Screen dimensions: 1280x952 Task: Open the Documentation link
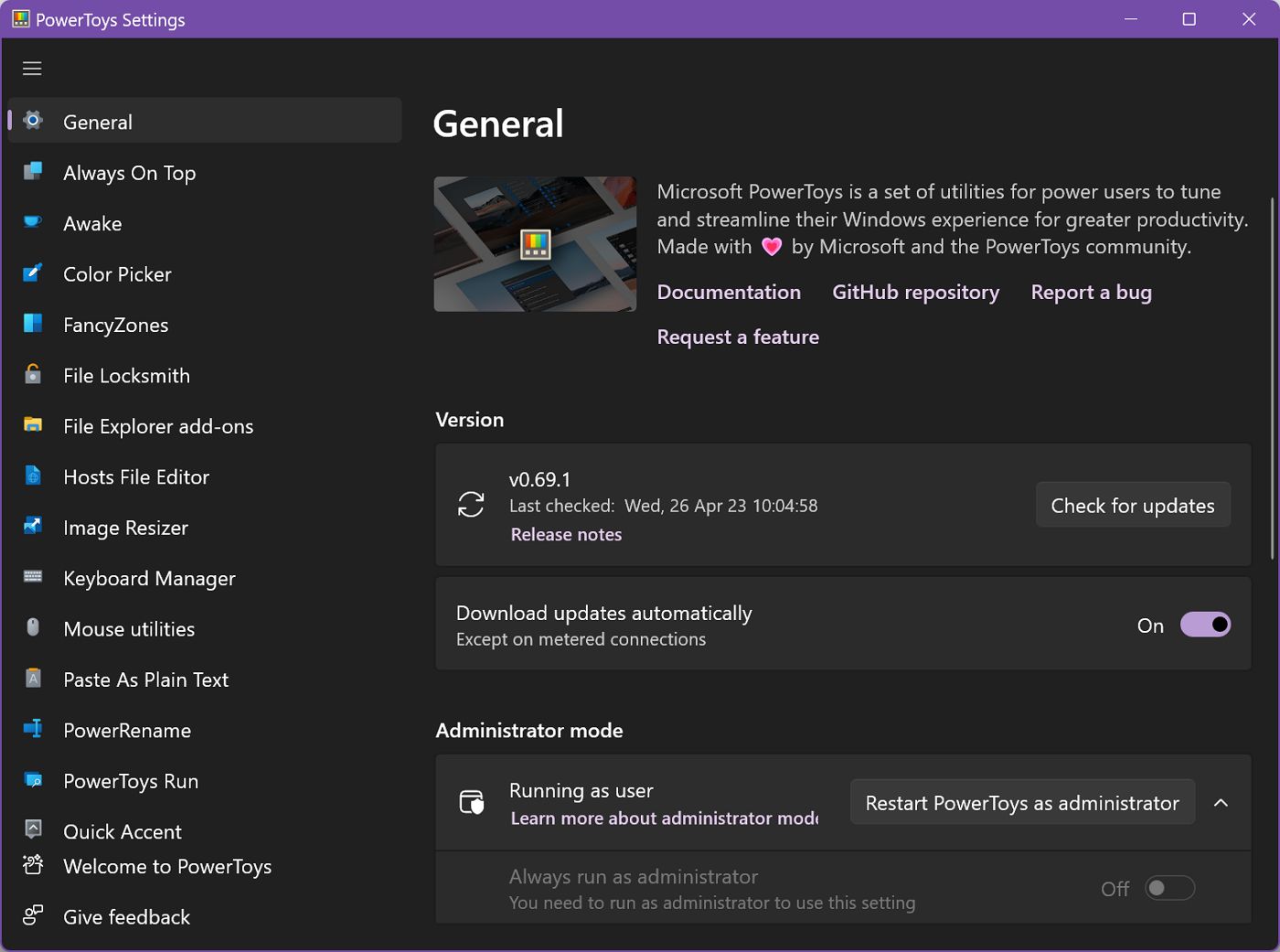(729, 293)
